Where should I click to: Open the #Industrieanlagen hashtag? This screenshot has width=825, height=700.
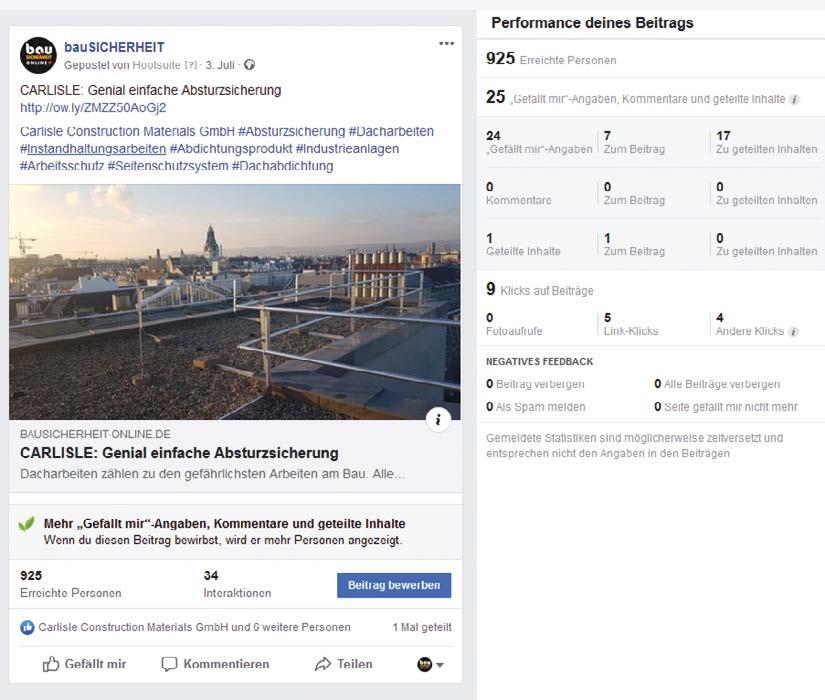[347, 149]
